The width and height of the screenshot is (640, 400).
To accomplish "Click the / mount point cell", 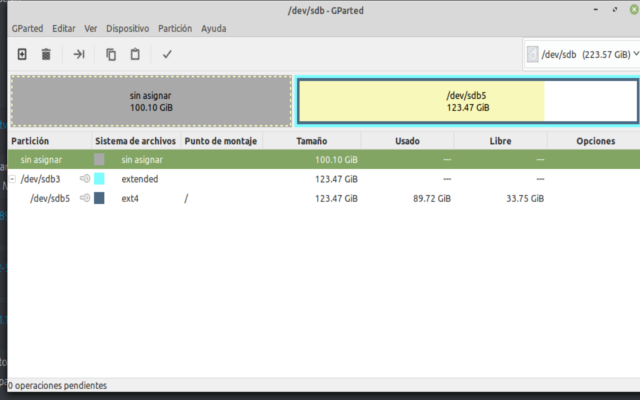I will (186, 198).
